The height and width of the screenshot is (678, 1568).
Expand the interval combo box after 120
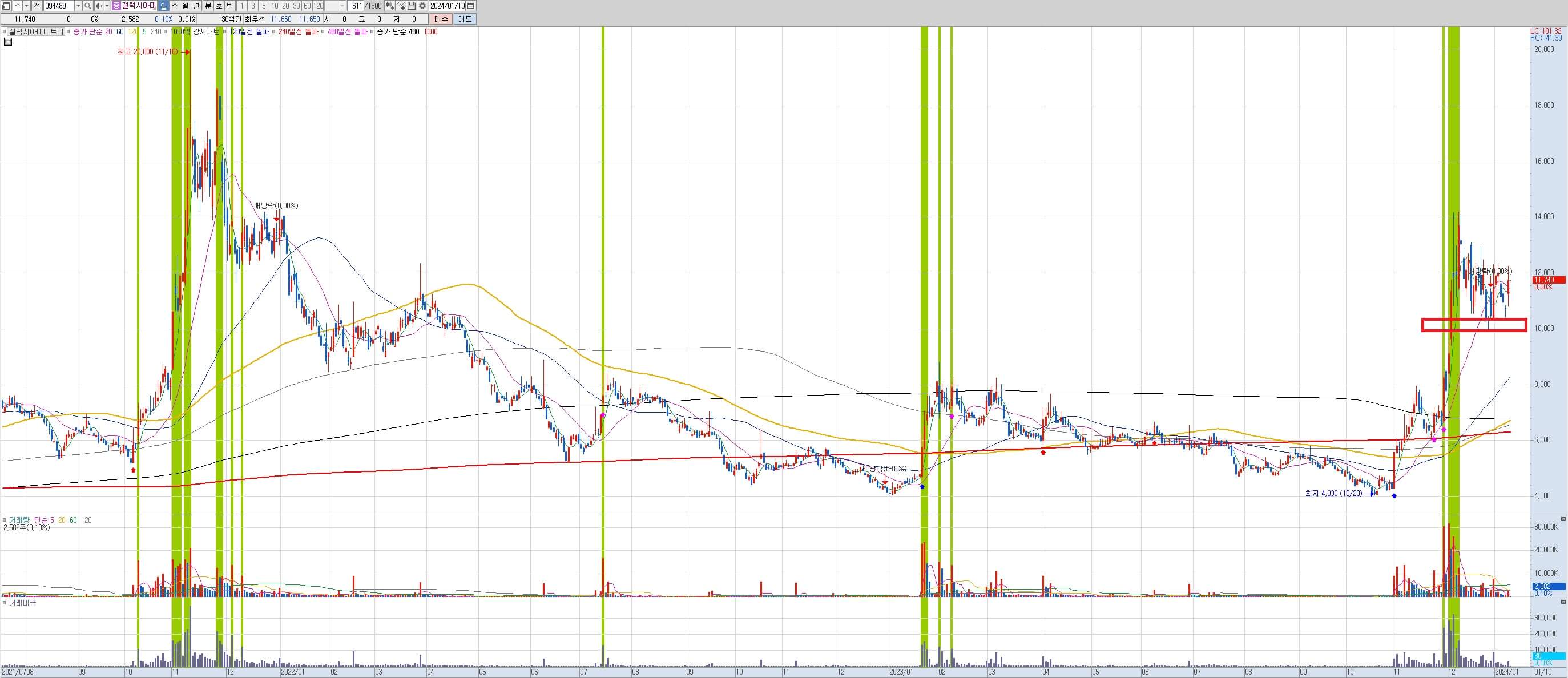[341, 6]
